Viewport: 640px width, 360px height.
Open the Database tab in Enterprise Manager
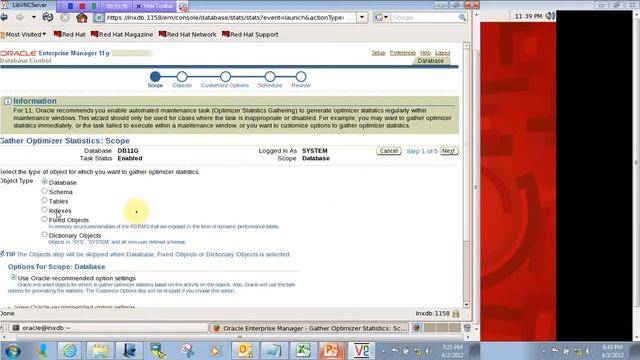tap(431, 61)
